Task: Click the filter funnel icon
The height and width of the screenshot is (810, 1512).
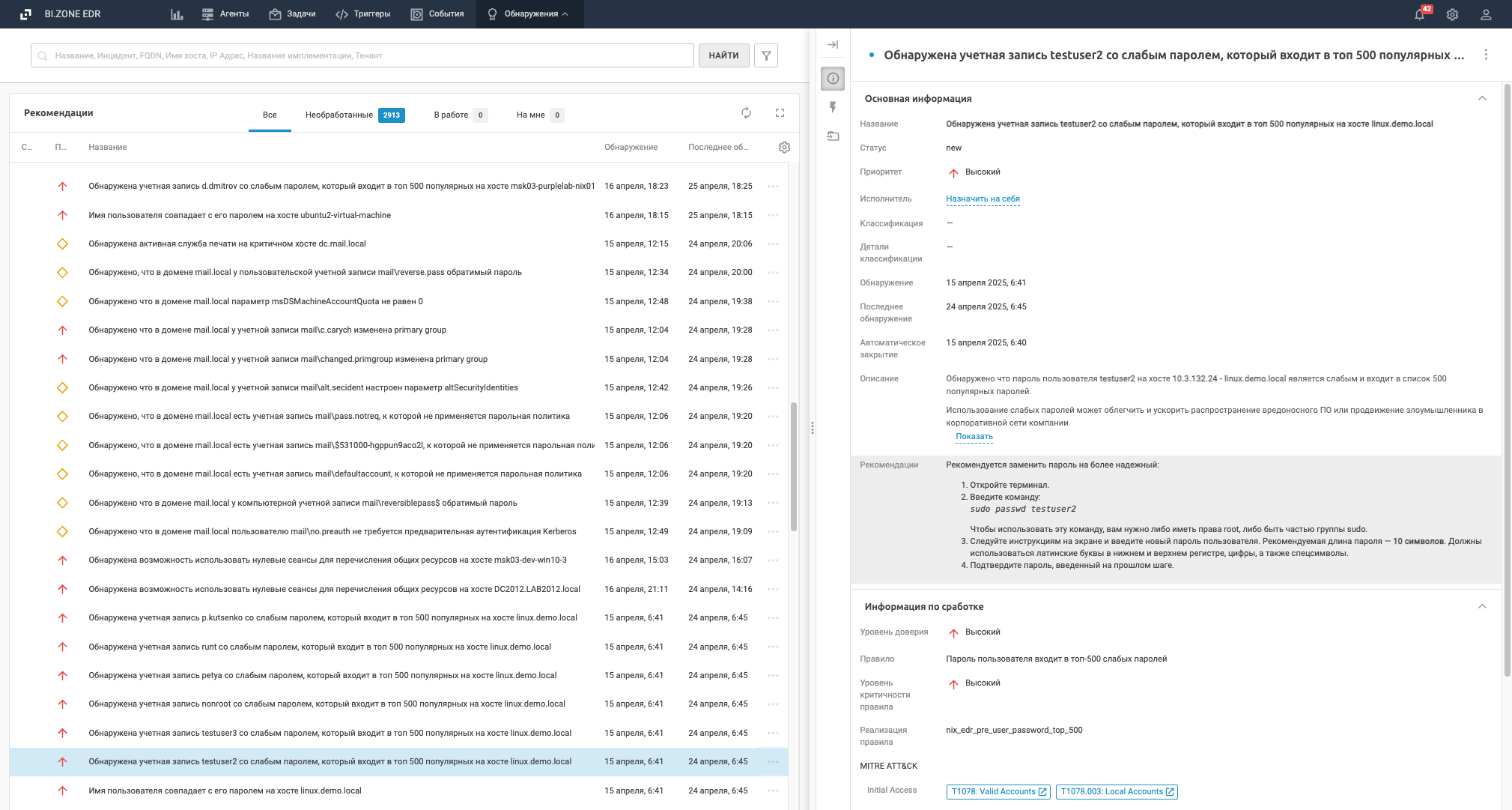Action: [766, 55]
